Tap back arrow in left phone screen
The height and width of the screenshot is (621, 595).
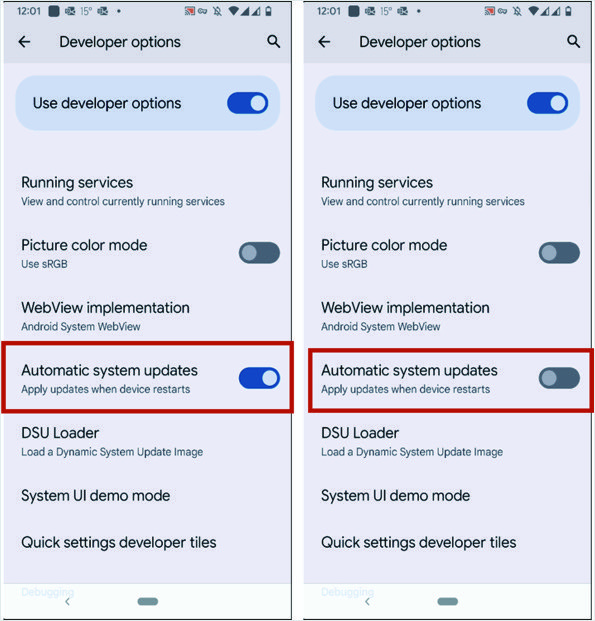(x=25, y=42)
